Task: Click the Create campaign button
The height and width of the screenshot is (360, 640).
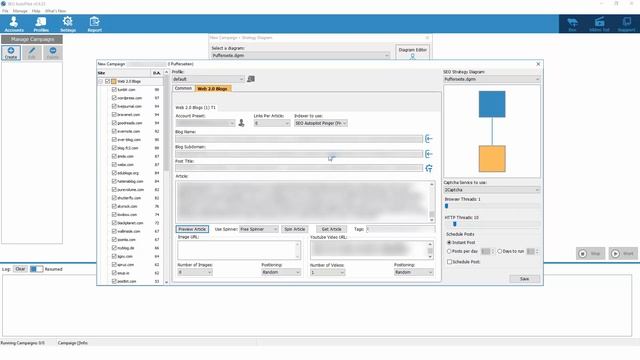Action: coord(11,53)
